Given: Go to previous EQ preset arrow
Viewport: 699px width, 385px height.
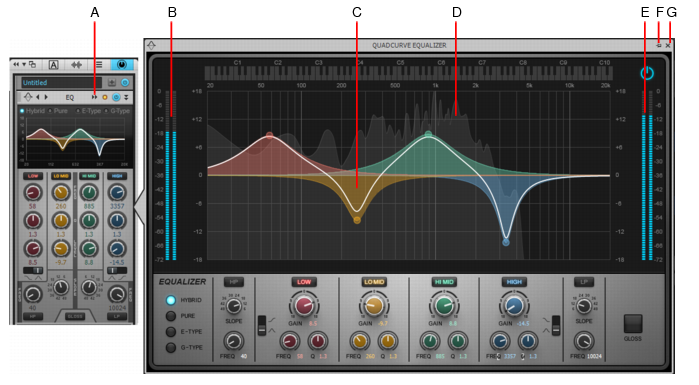Looking at the screenshot, I should click(x=38, y=97).
